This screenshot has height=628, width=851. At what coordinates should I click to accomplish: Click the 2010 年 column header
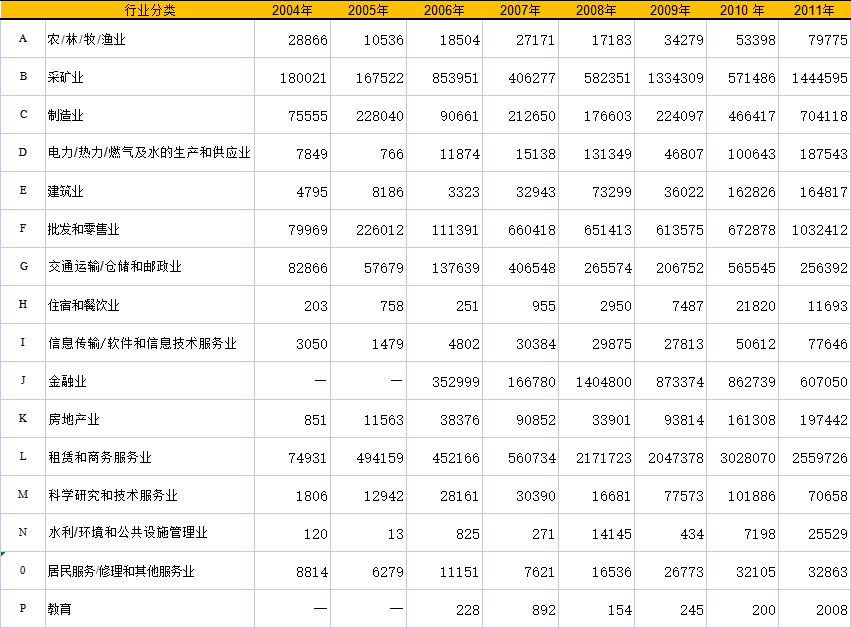pos(742,10)
